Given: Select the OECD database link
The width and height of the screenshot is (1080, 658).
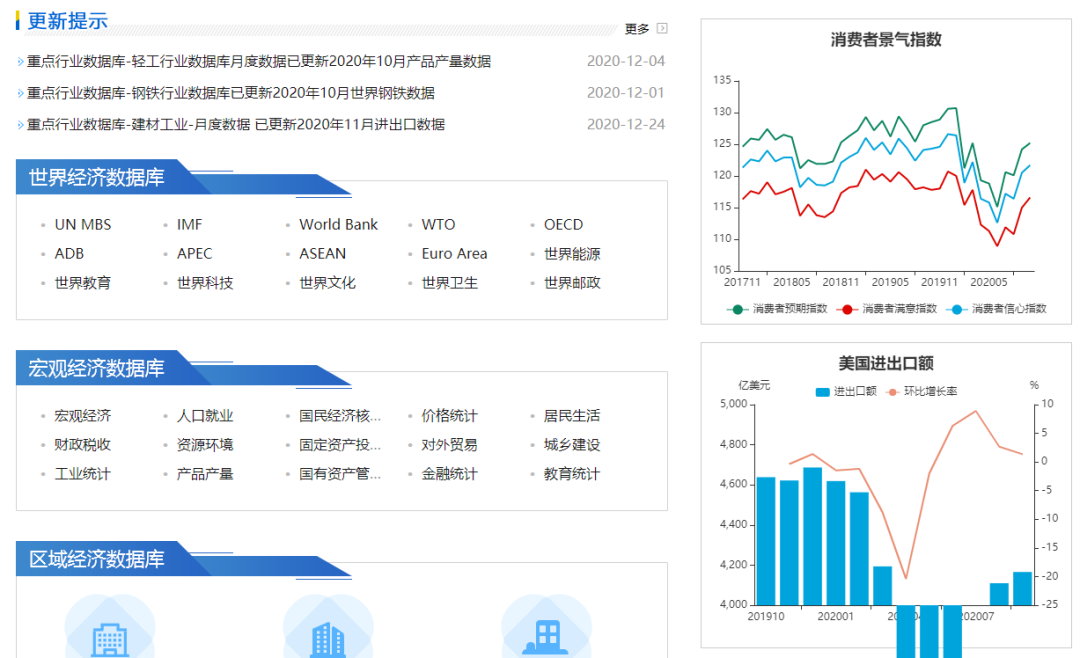Looking at the screenshot, I should (563, 224).
